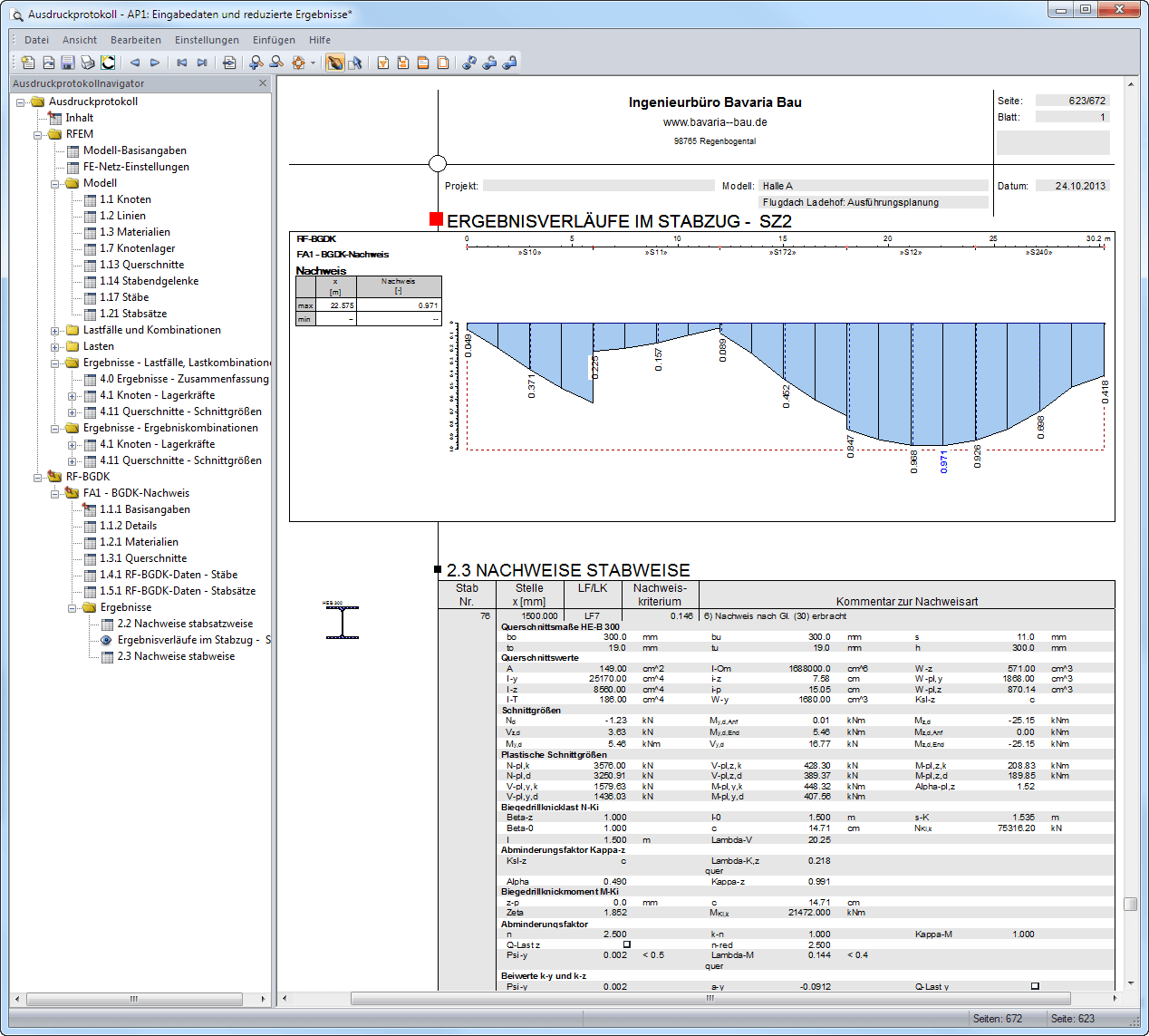Click the picture/graphic icon in toolbar
The width and height of the screenshot is (1149, 1036).
click(x=48, y=63)
